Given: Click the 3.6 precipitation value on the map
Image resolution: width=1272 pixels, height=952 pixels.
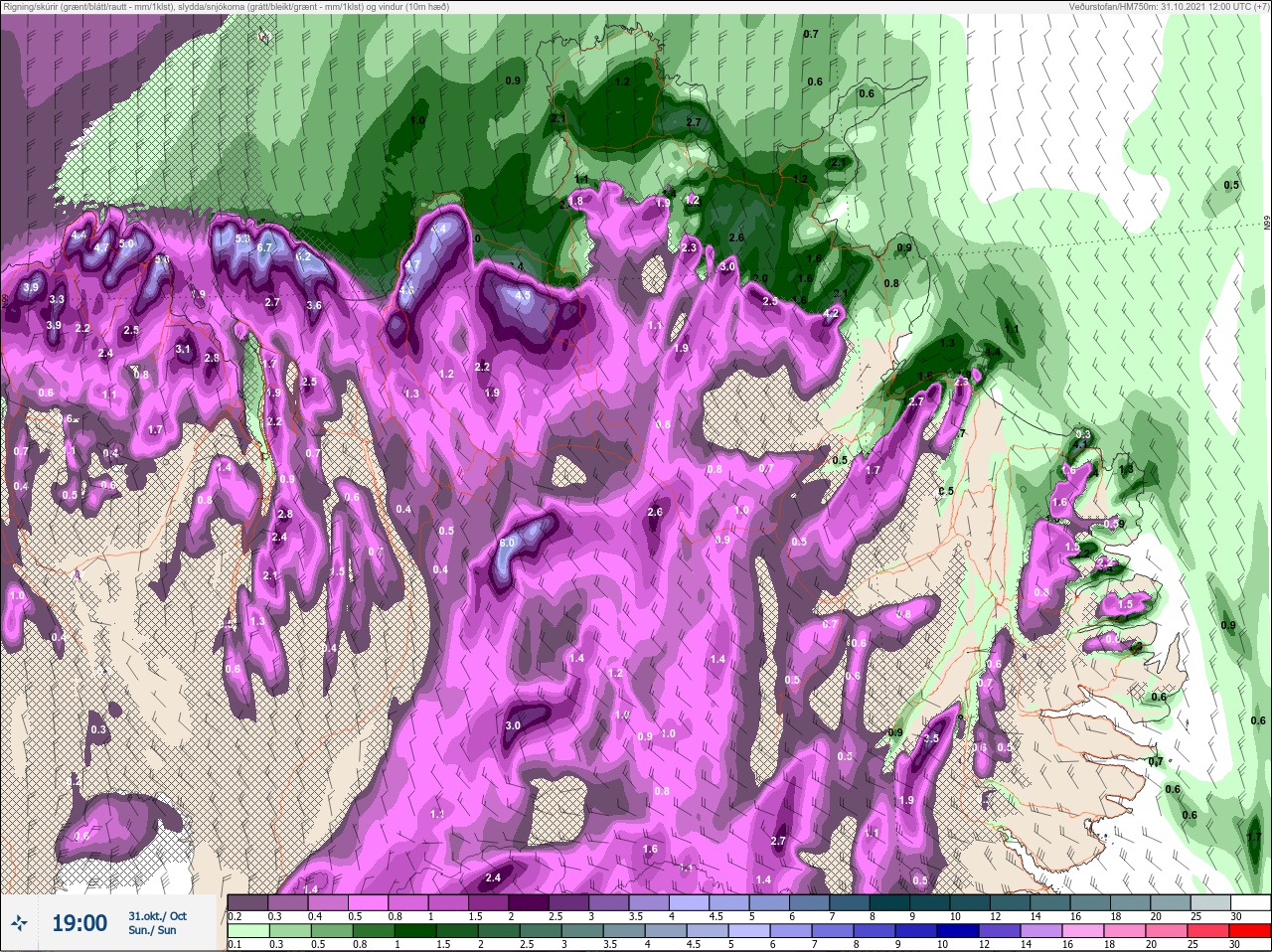Looking at the screenshot, I should [x=314, y=305].
